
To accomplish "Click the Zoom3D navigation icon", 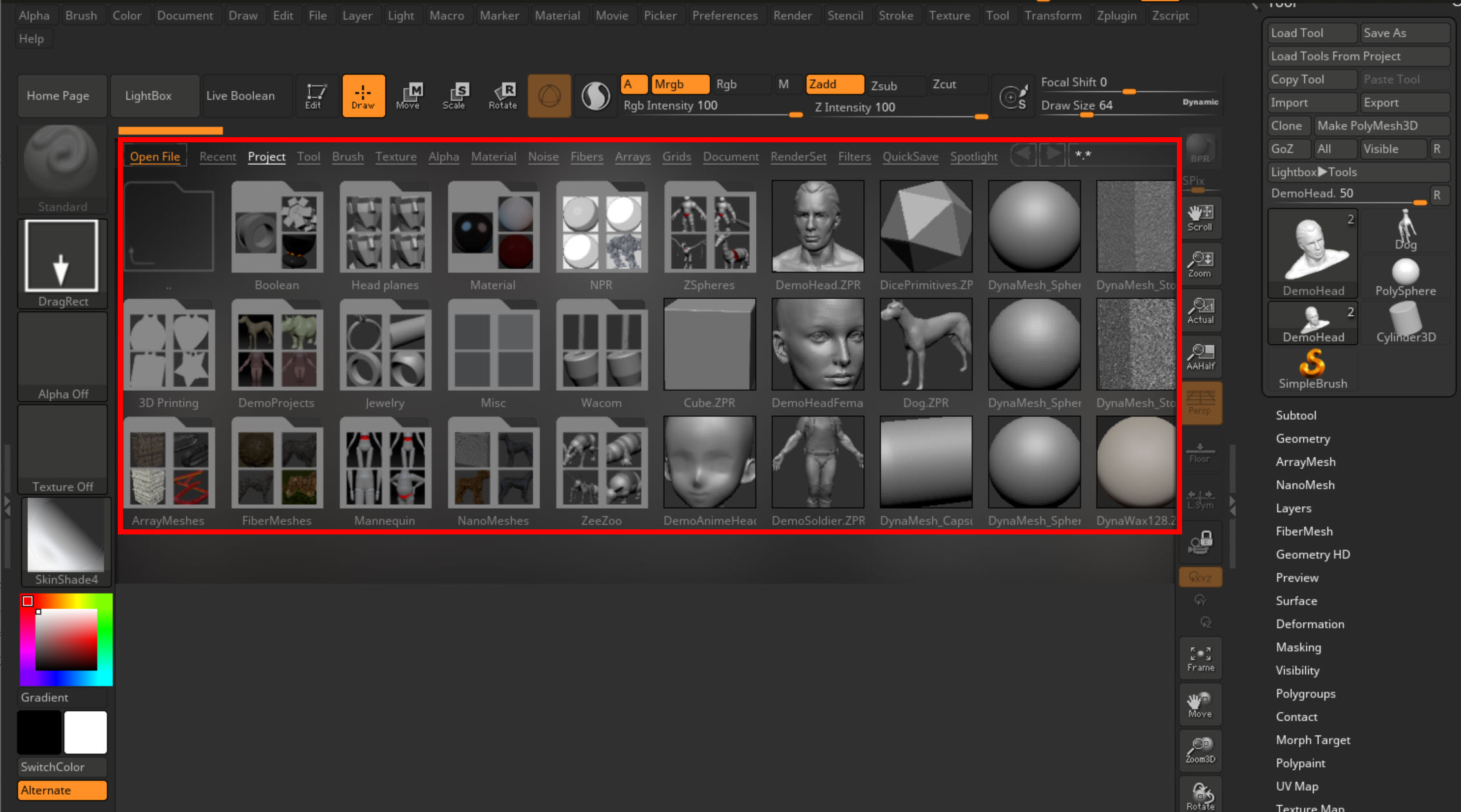I will coord(1200,750).
